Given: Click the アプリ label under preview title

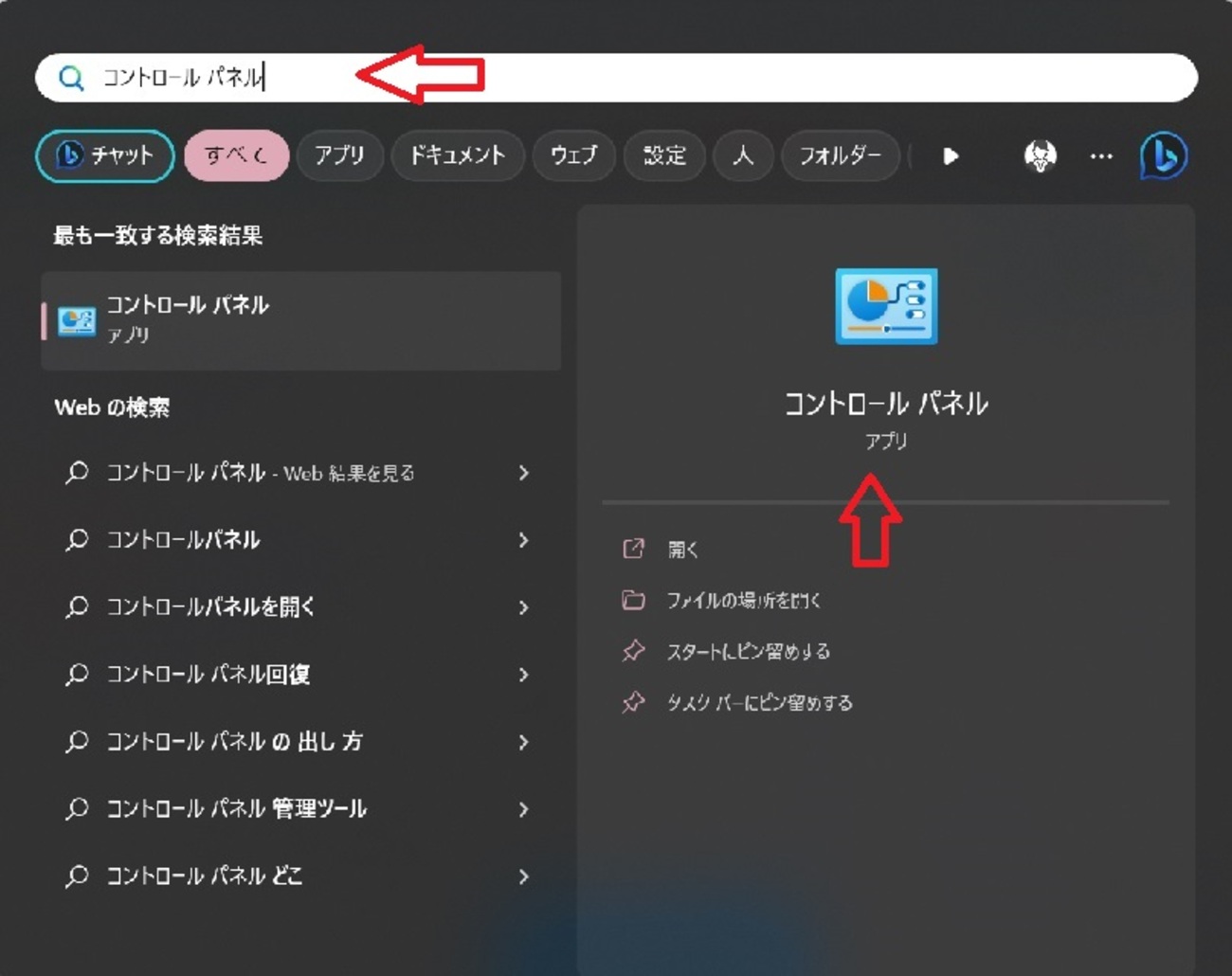Looking at the screenshot, I should (x=886, y=441).
